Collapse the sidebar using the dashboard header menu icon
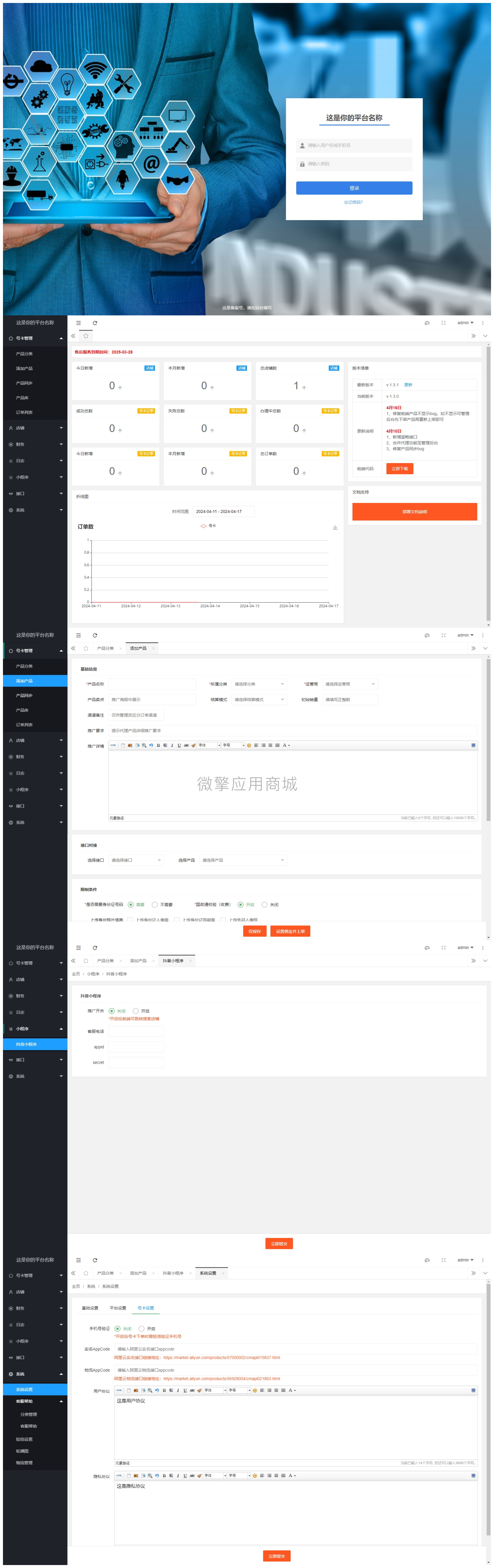Image resolution: width=494 pixels, height=1568 pixels. (x=79, y=323)
